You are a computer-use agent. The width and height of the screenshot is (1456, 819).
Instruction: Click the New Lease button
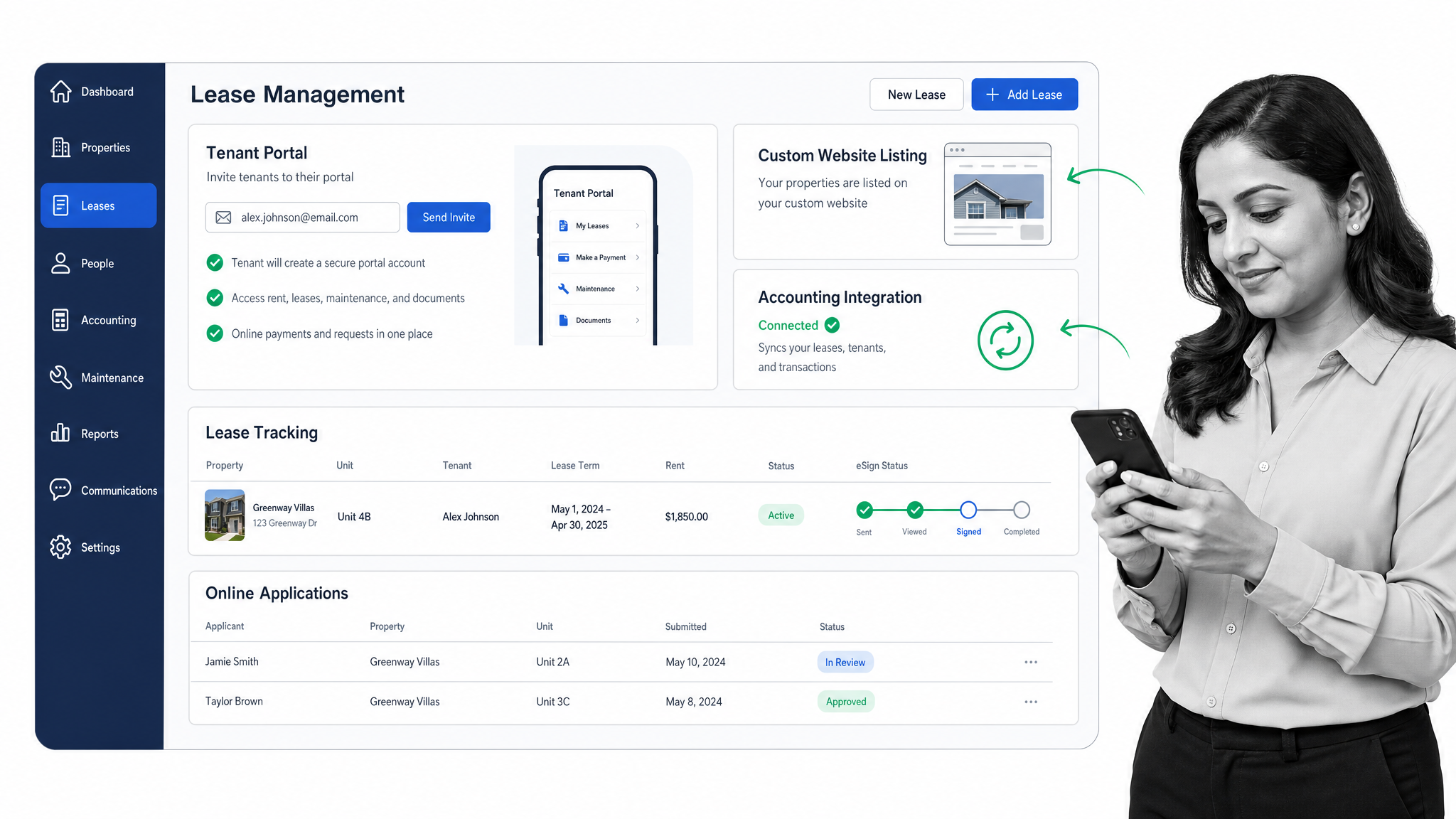pyautogui.click(x=916, y=95)
